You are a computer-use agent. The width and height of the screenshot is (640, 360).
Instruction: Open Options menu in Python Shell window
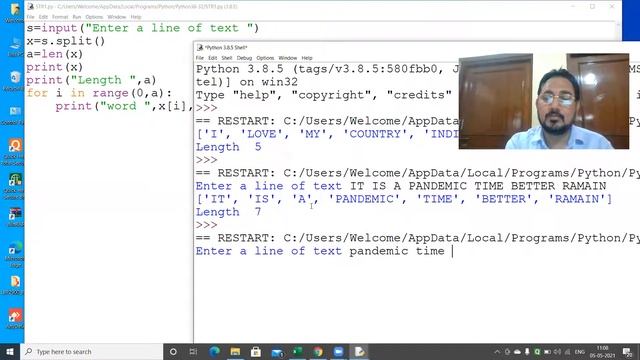point(265,58)
